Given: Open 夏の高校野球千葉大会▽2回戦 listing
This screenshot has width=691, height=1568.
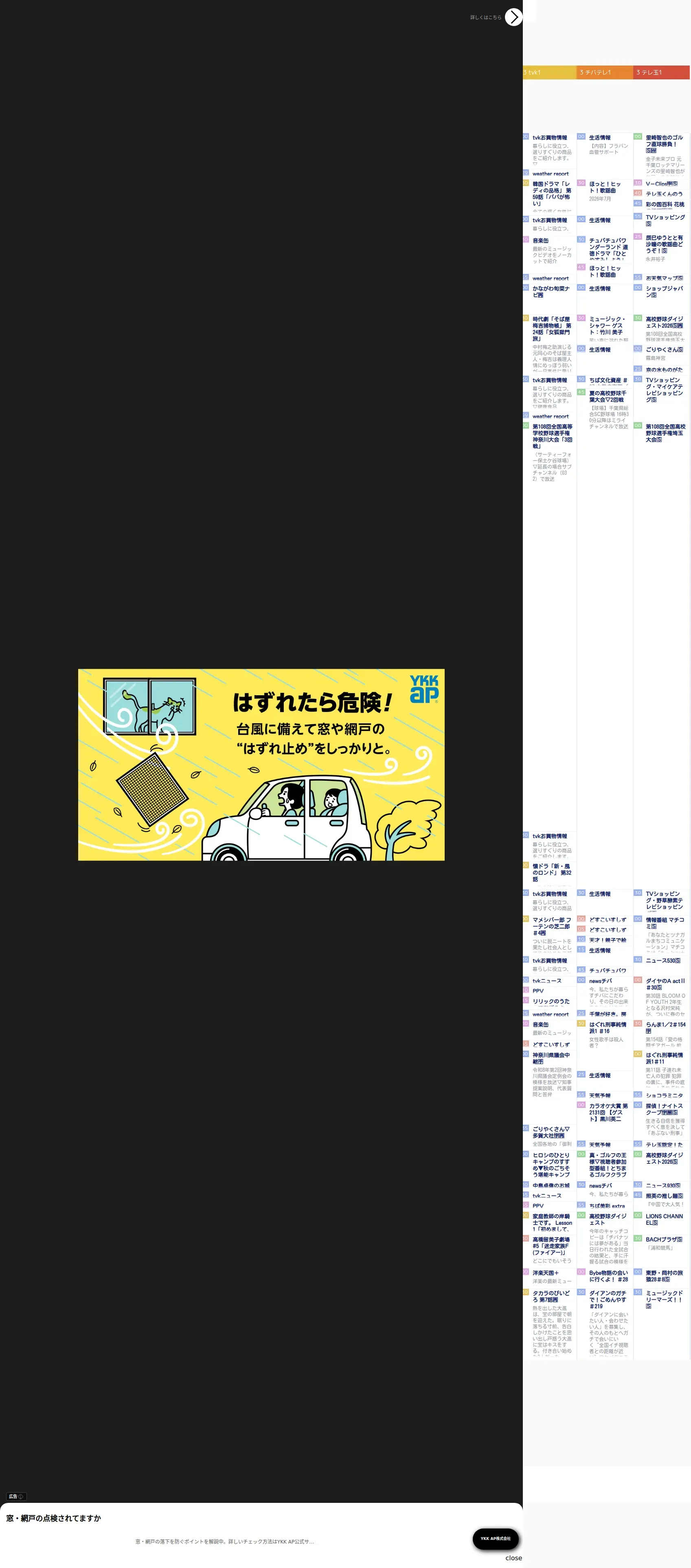Looking at the screenshot, I should coord(608,396).
